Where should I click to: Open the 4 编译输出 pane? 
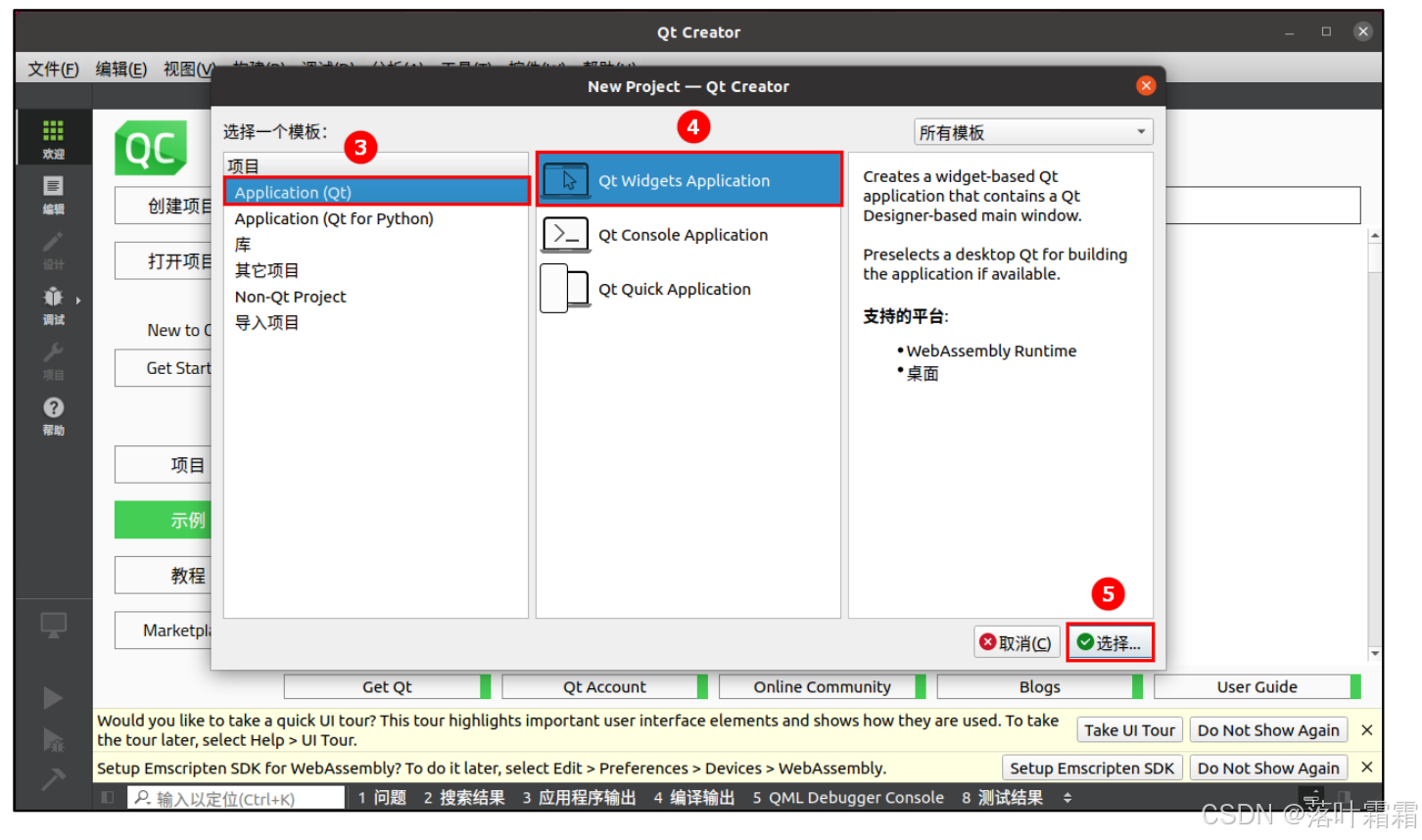click(694, 798)
